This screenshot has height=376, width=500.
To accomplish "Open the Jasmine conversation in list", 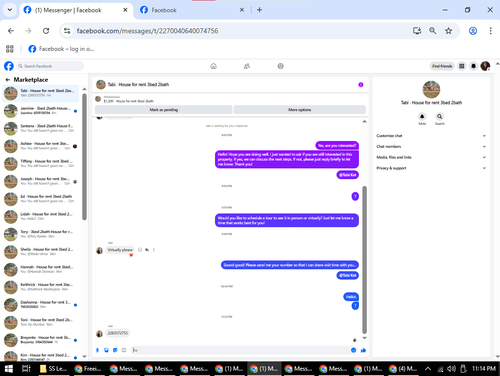I will coord(41,111).
